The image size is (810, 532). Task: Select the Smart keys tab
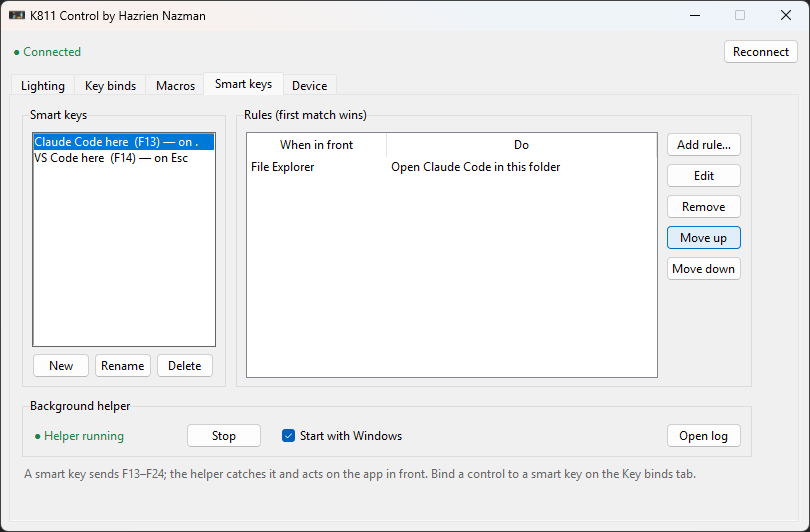pyautogui.click(x=243, y=84)
